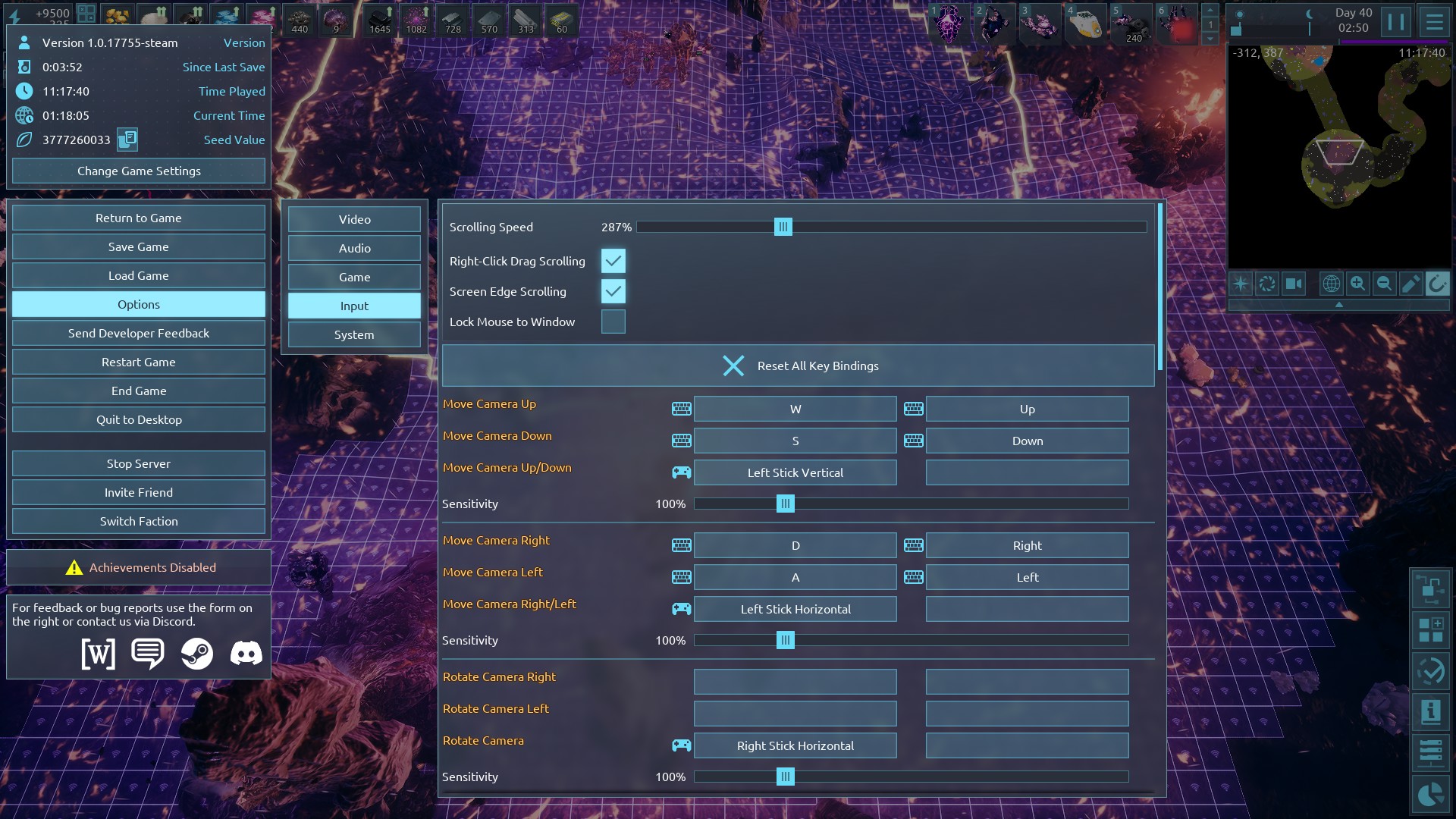The width and height of the screenshot is (1456, 819).
Task: Open the System options tab
Action: 354,334
